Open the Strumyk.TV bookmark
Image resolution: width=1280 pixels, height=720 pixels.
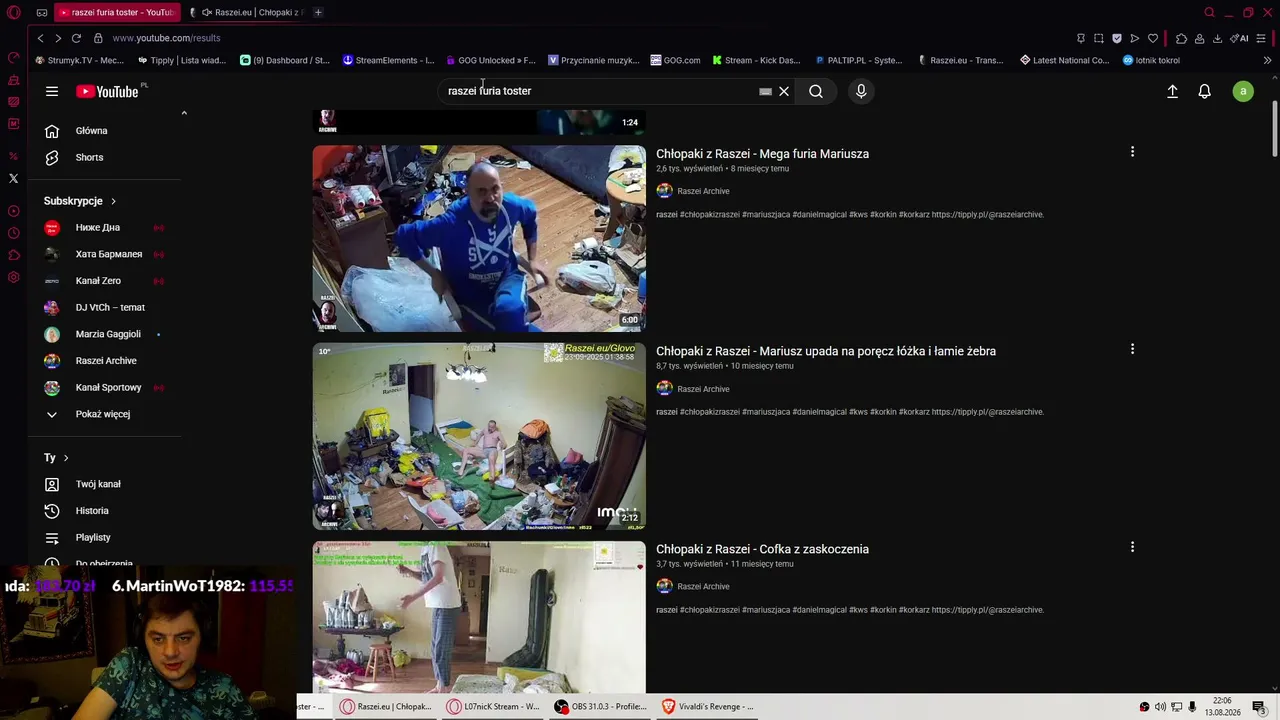(79, 60)
